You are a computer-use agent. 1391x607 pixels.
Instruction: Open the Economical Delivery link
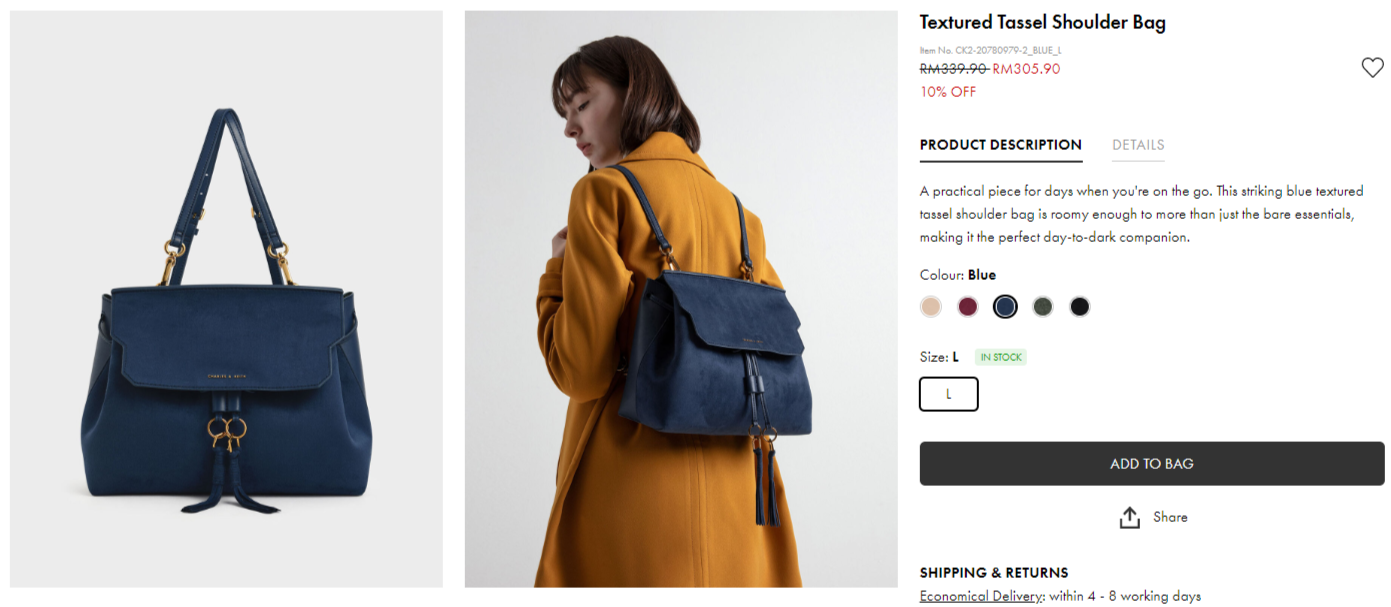click(x=981, y=596)
